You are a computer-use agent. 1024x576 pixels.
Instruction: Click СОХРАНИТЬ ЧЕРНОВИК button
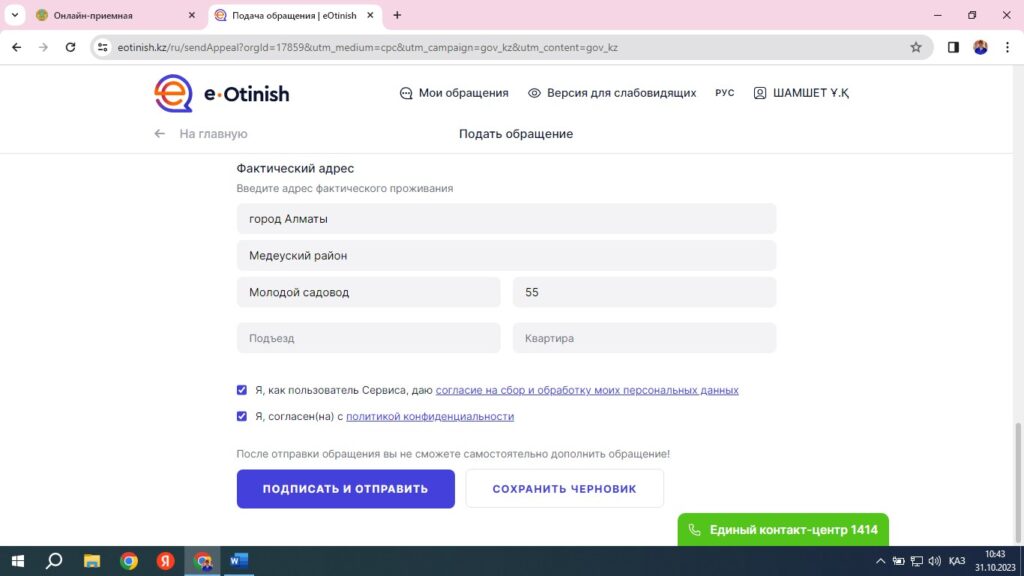[x=564, y=489]
